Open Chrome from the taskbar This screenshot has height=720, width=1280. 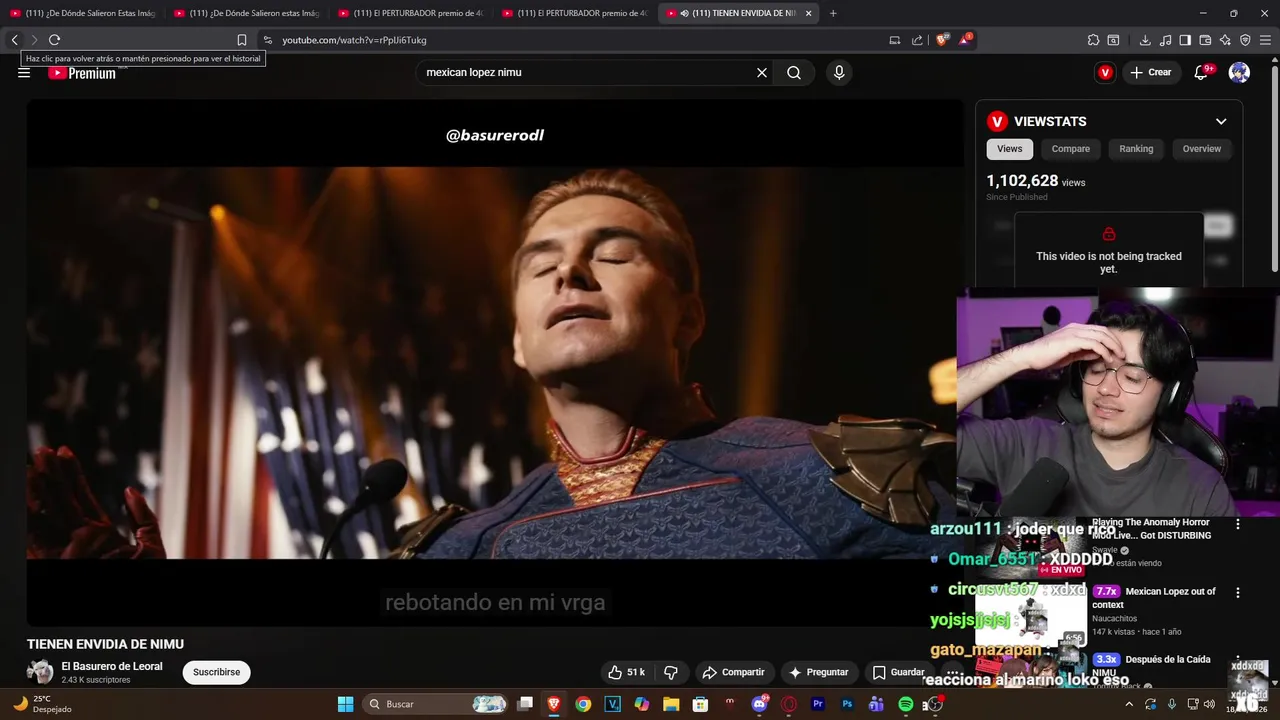click(x=583, y=704)
